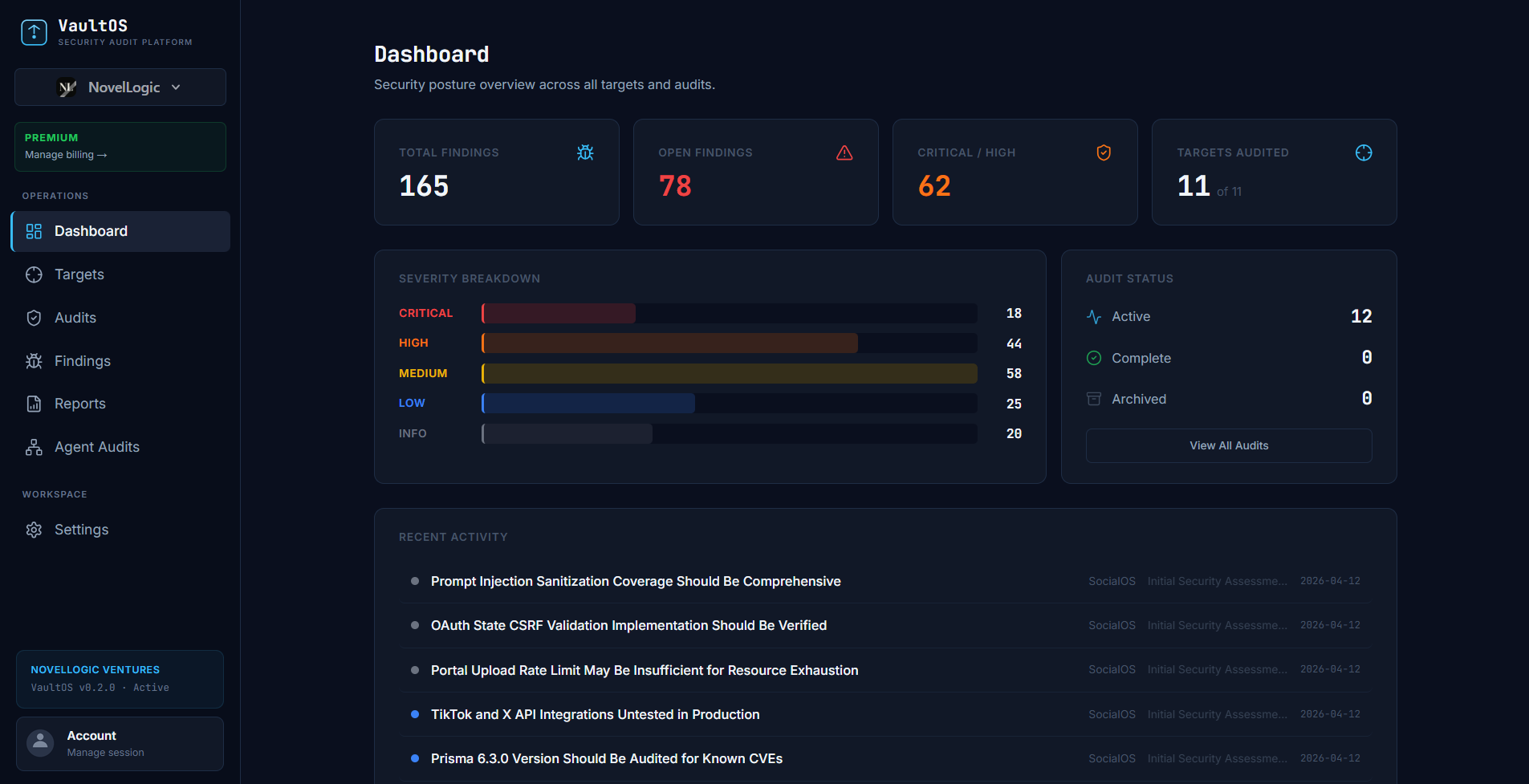Image resolution: width=1529 pixels, height=784 pixels.
Task: Click the High severity bar
Action: tap(669, 343)
